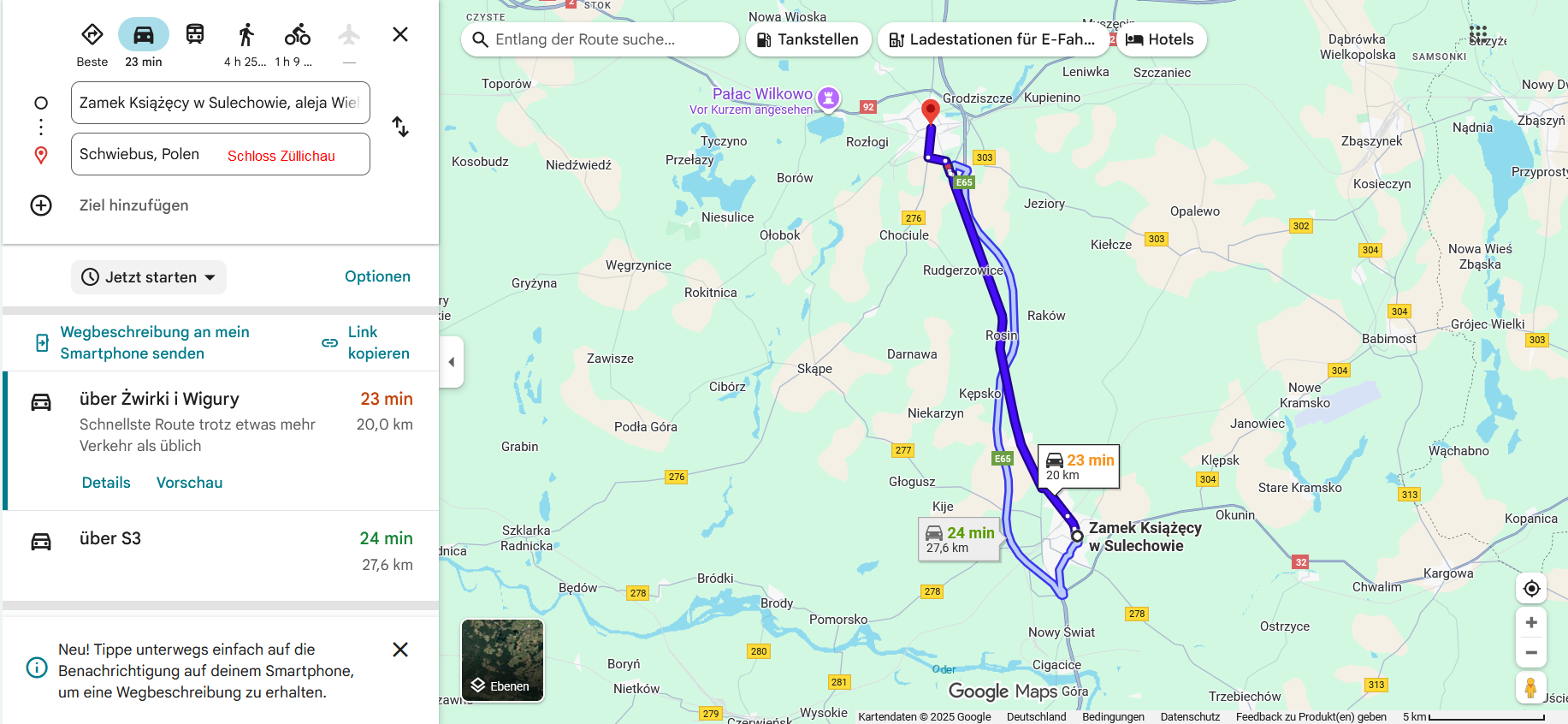
Task: Swap start and destination
Action: tap(400, 127)
